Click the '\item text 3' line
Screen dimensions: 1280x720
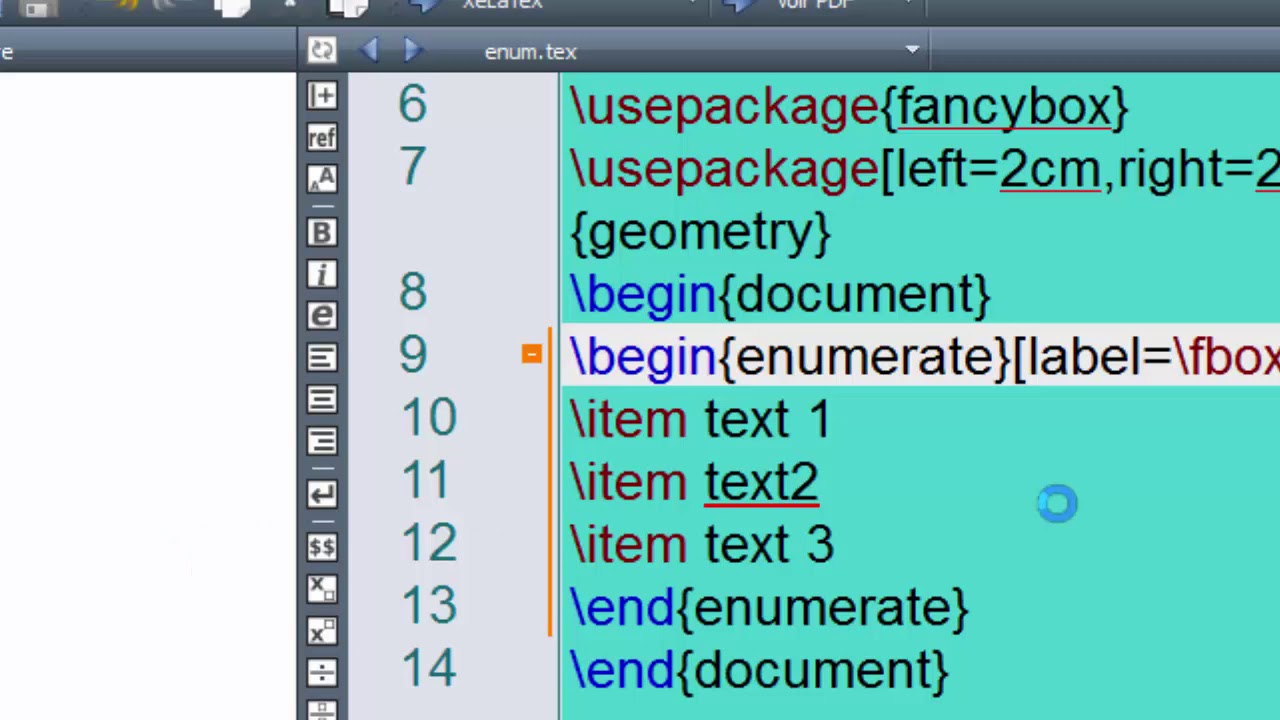(x=701, y=545)
